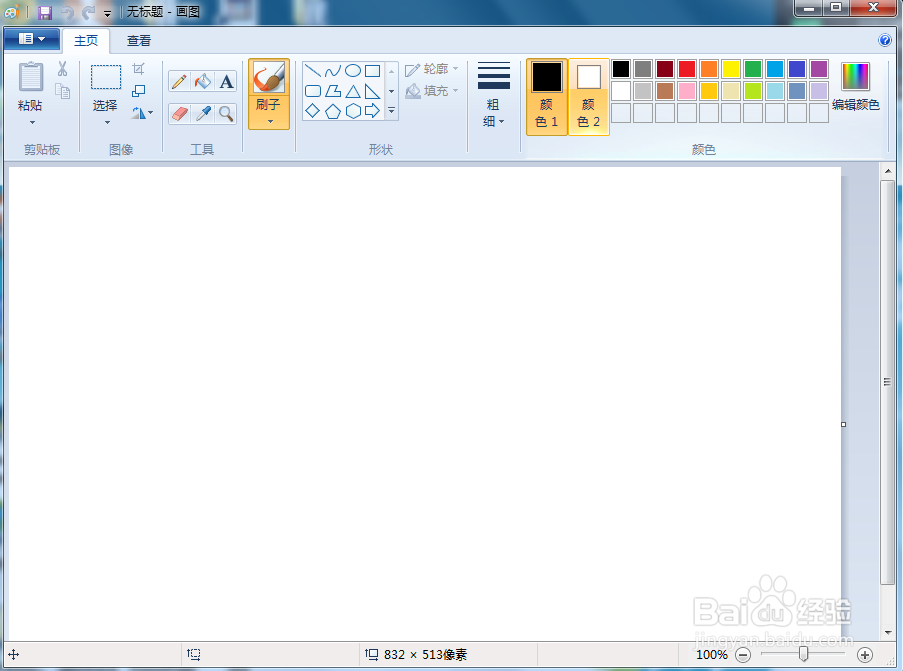Viewport: 903px width, 671px height.
Task: Click the Resize icon
Action: coord(138,90)
